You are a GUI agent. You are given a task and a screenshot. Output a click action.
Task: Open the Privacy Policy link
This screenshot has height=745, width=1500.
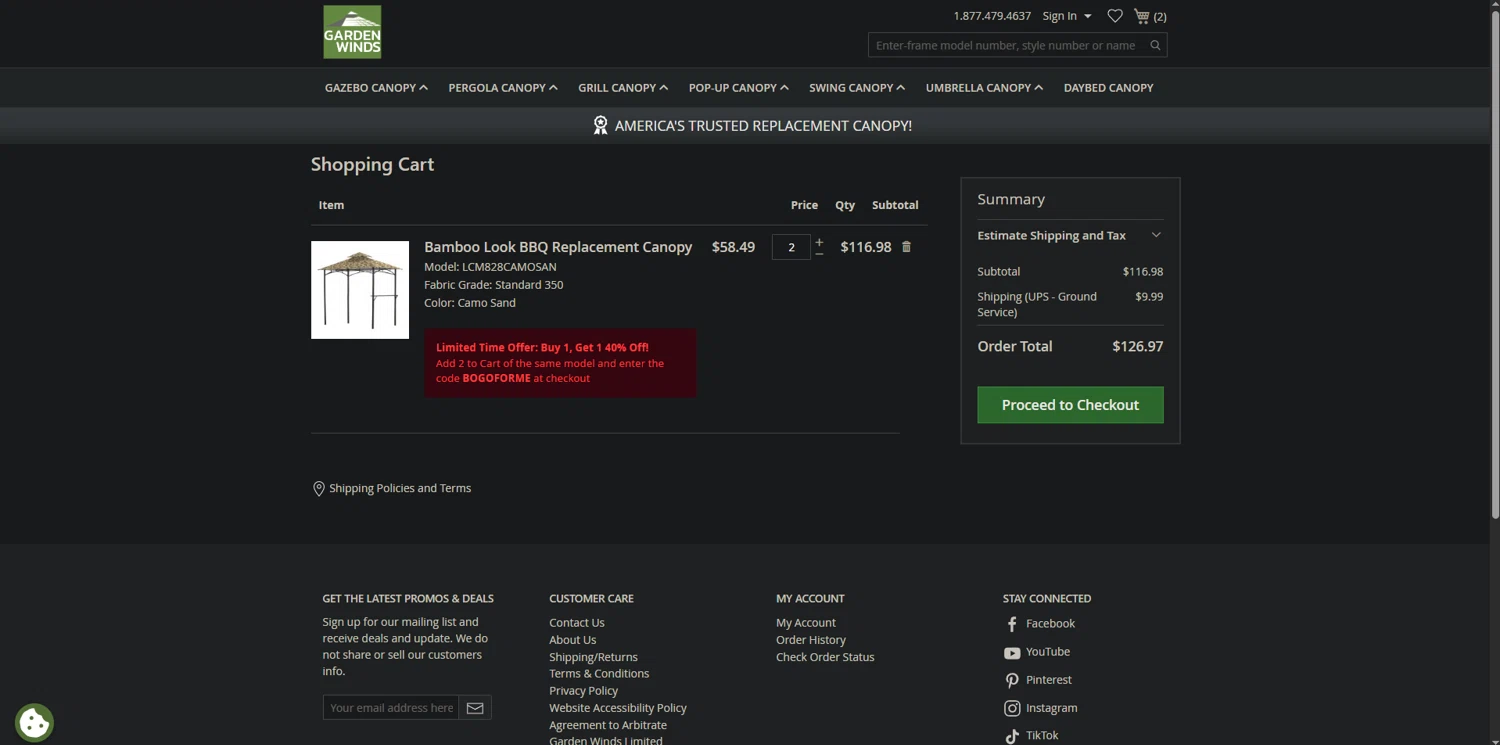pos(583,691)
